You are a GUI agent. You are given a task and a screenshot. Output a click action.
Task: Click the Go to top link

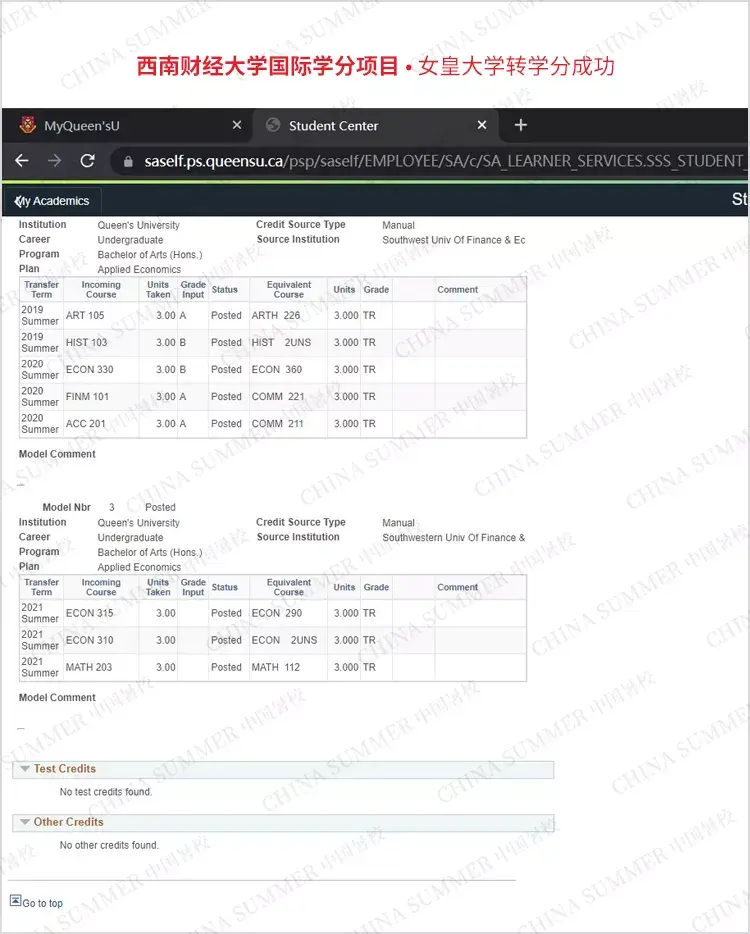point(42,903)
